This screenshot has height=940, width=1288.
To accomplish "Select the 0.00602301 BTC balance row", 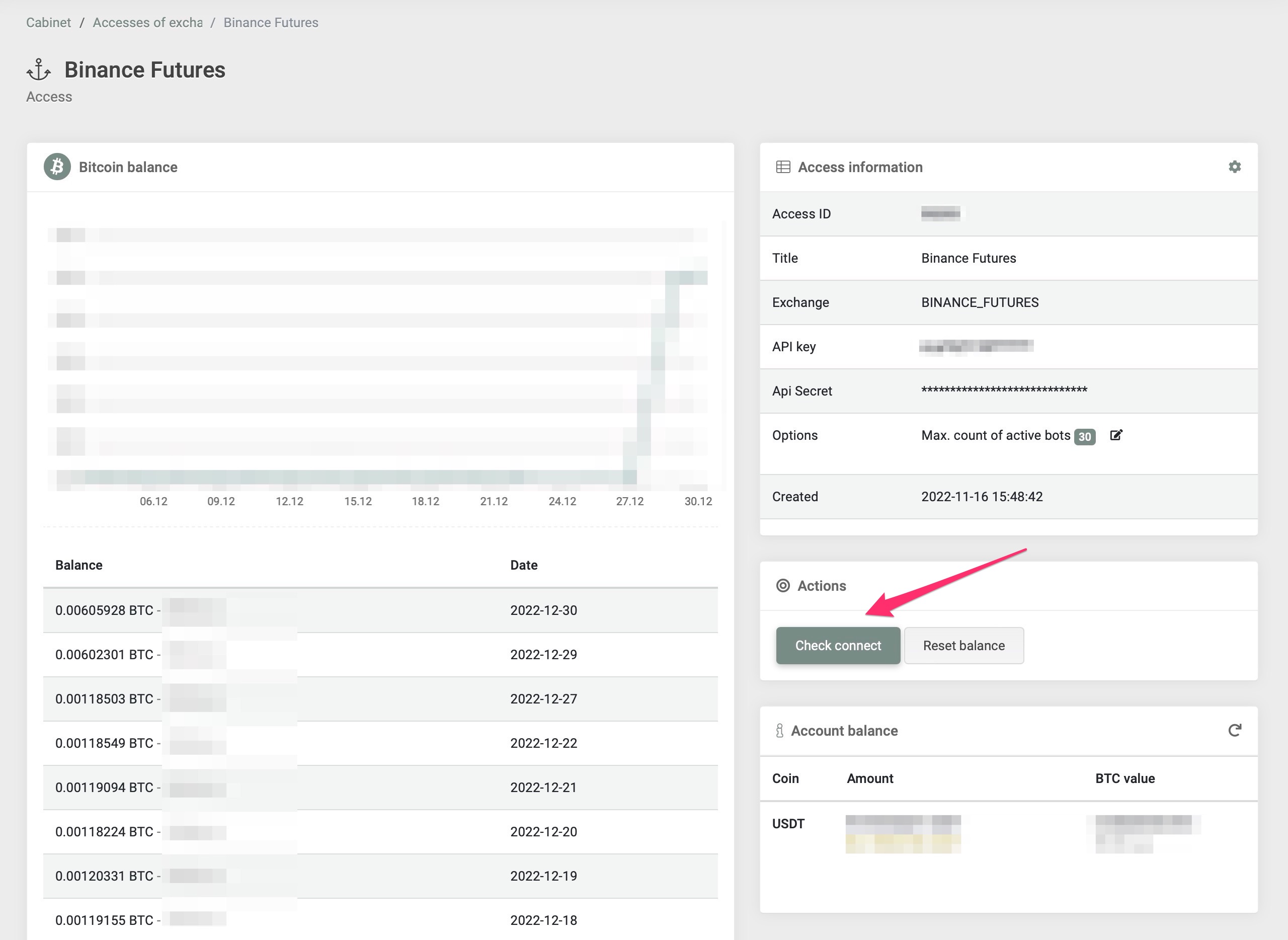I will point(380,654).
